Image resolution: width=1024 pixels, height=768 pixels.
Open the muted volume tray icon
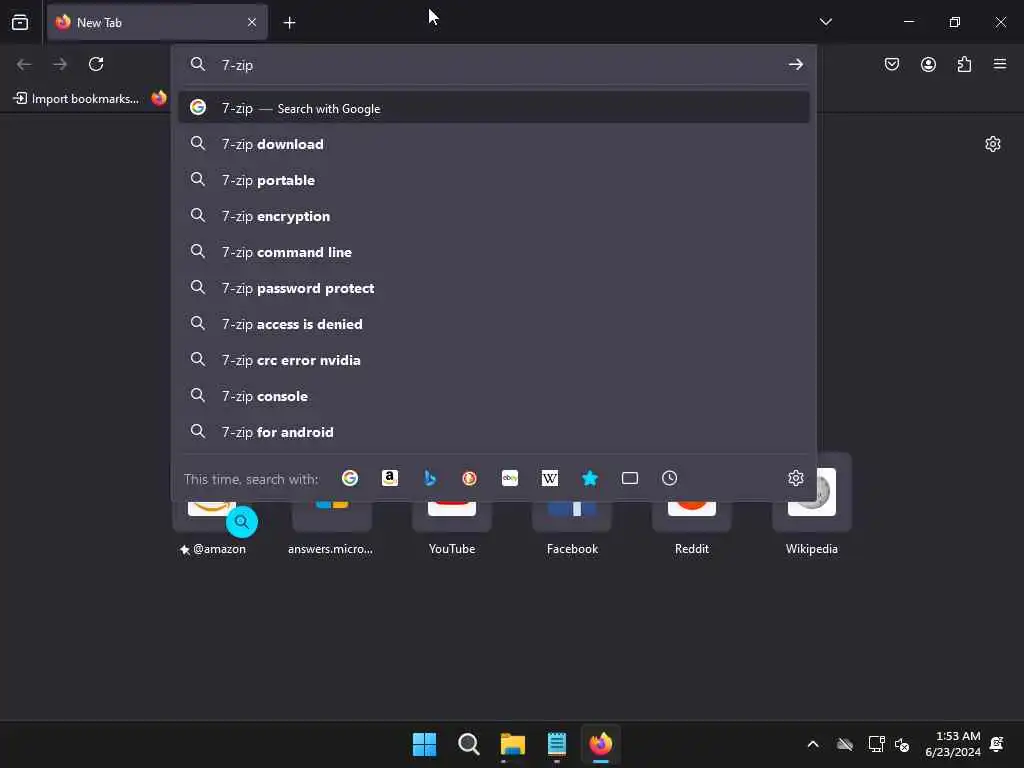click(902, 744)
